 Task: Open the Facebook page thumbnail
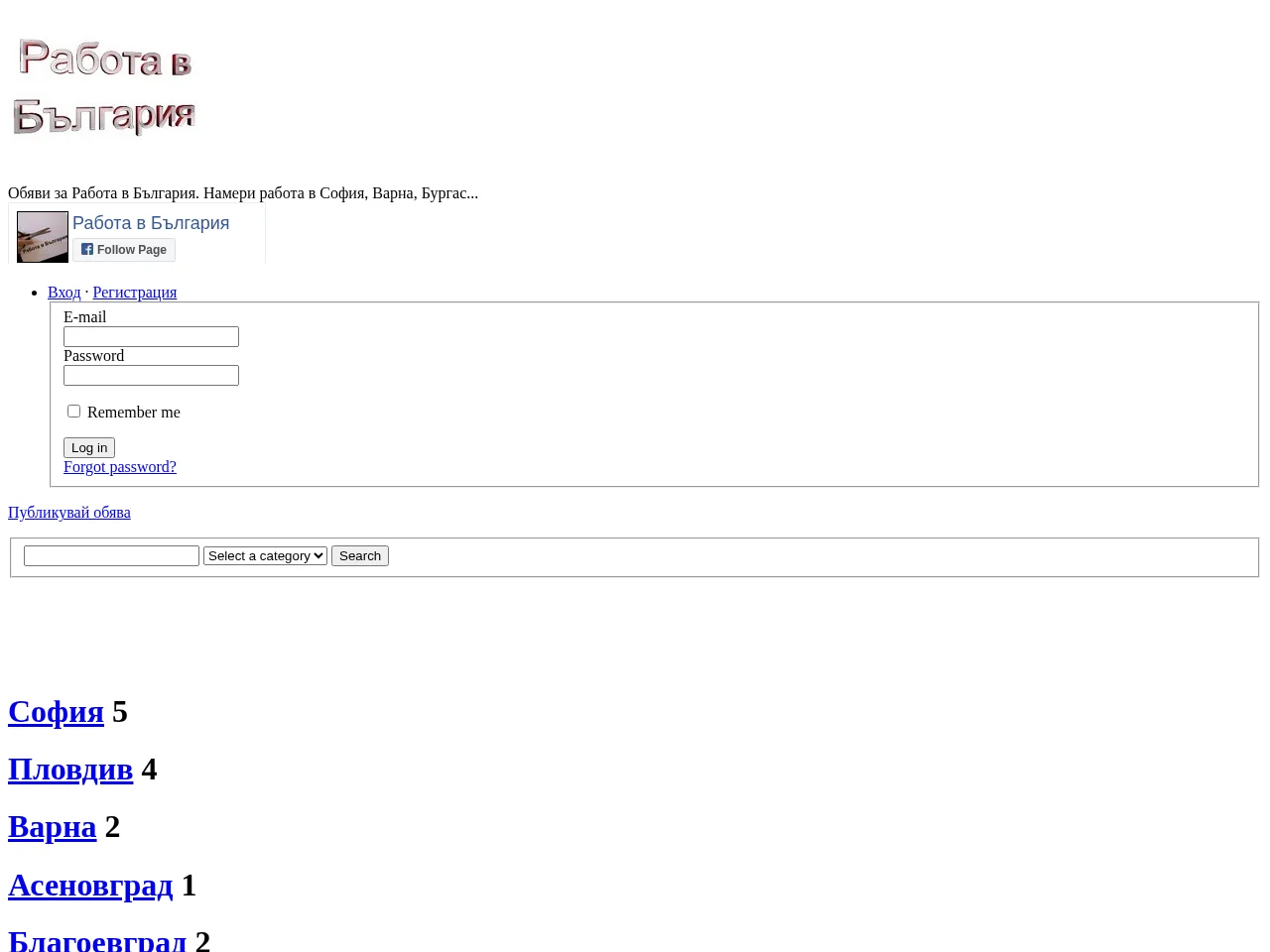43,237
